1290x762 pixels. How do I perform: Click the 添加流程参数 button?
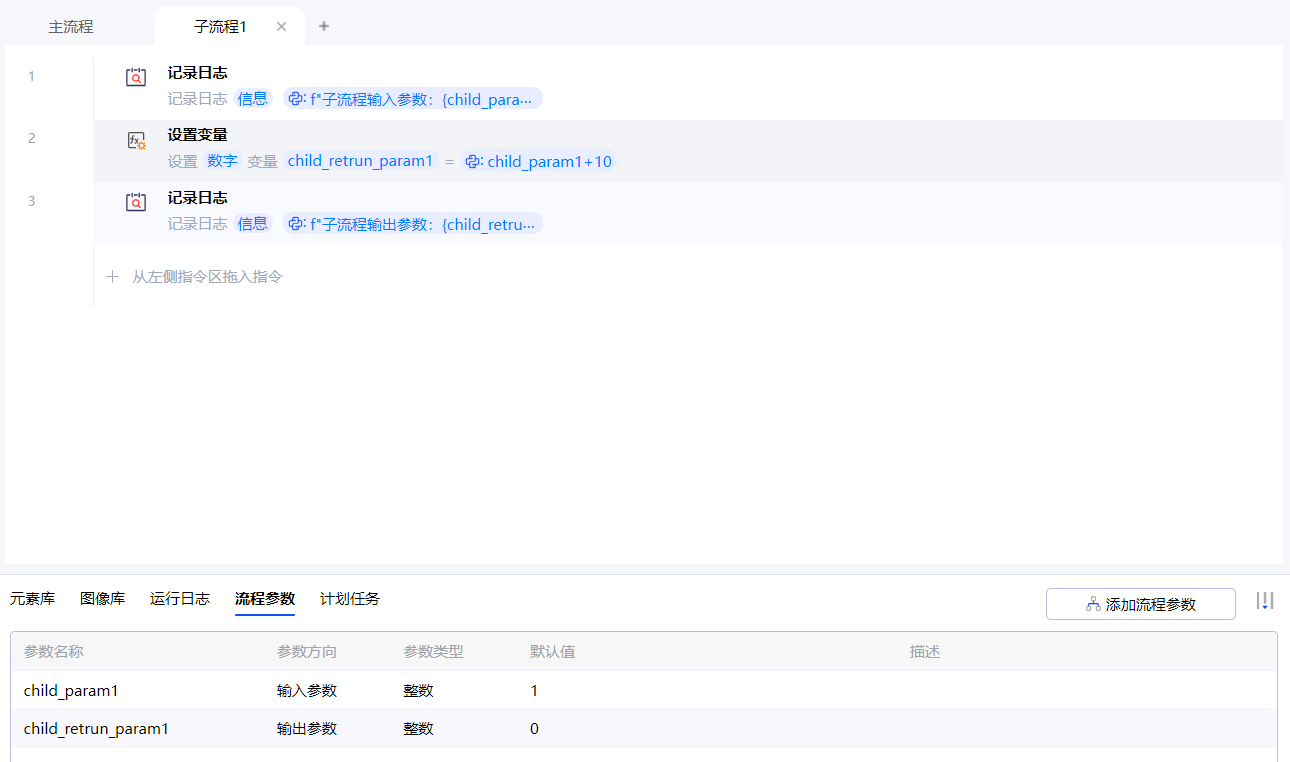[1140, 604]
